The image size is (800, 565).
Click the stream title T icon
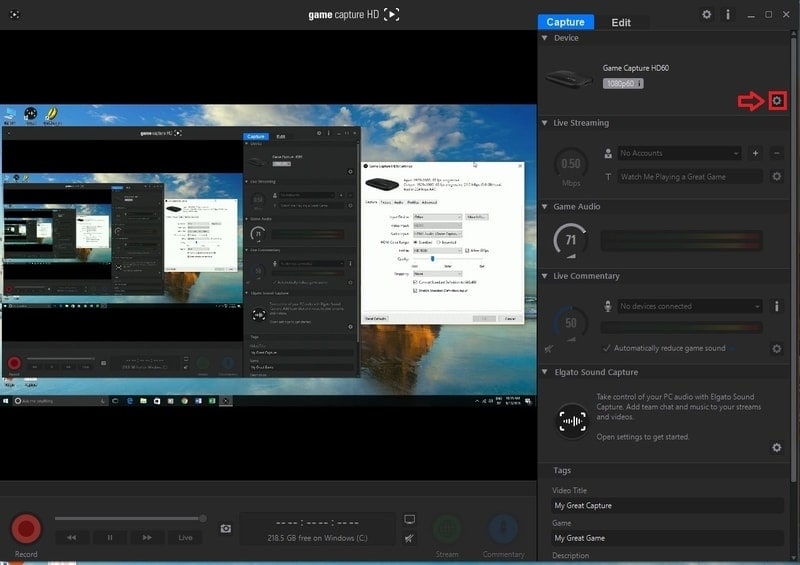(x=608, y=177)
